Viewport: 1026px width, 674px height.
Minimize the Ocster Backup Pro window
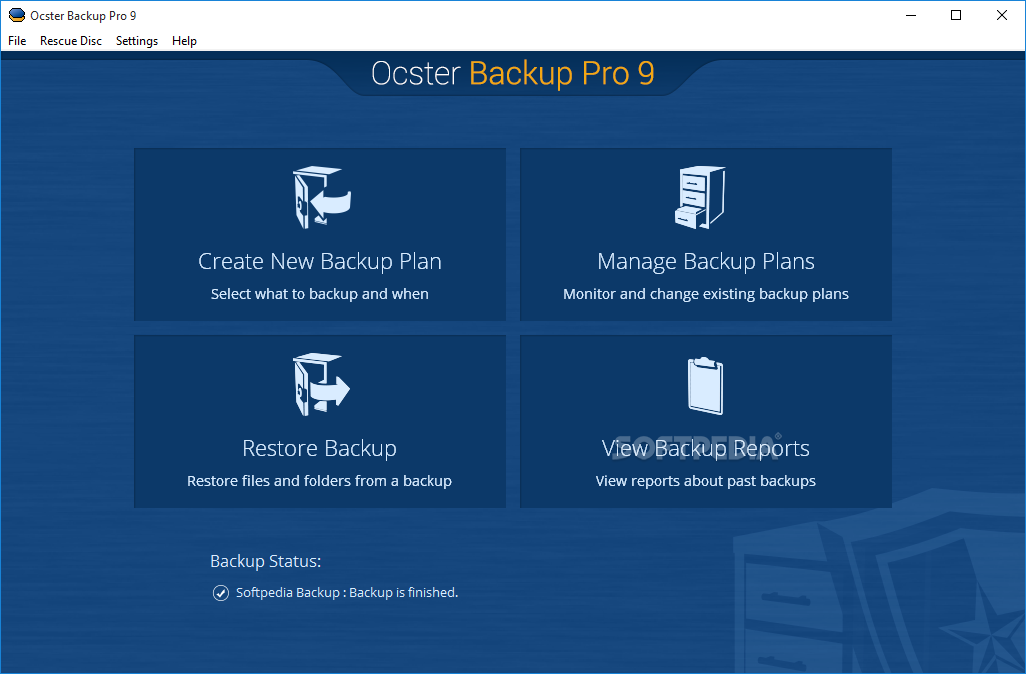[x=910, y=15]
